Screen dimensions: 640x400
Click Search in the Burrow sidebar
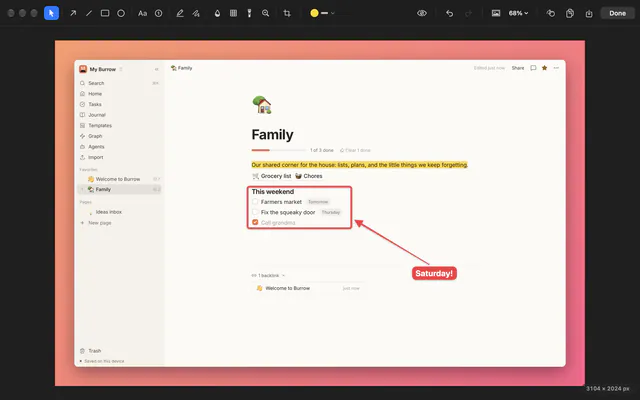(120, 83)
